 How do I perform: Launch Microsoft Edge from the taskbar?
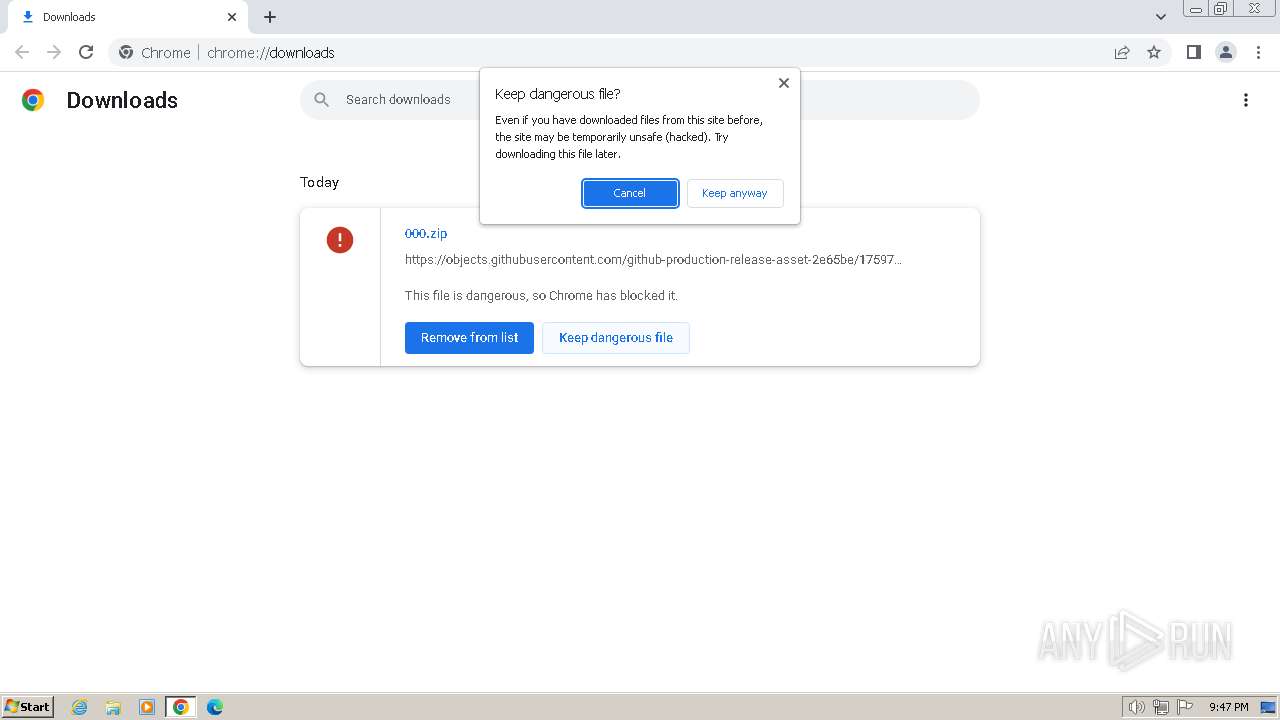(215, 707)
